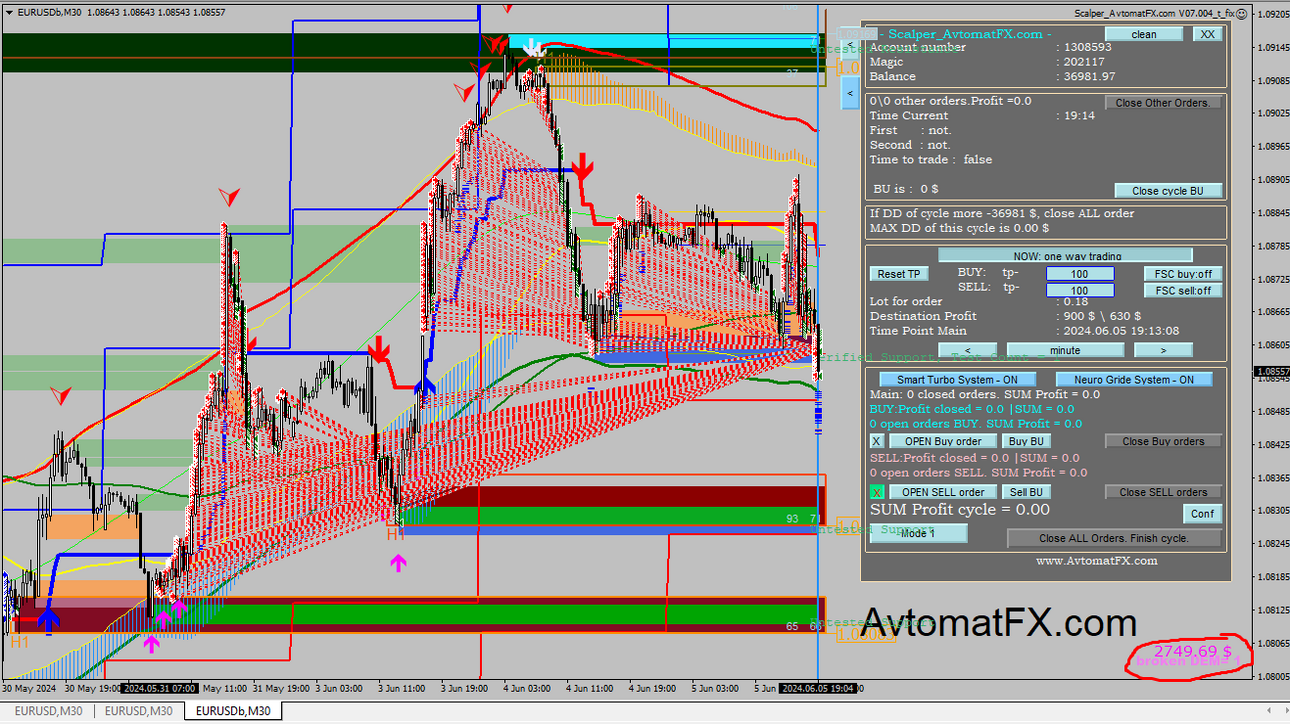Click the minute unit button
The height and width of the screenshot is (724, 1290).
[1065, 350]
